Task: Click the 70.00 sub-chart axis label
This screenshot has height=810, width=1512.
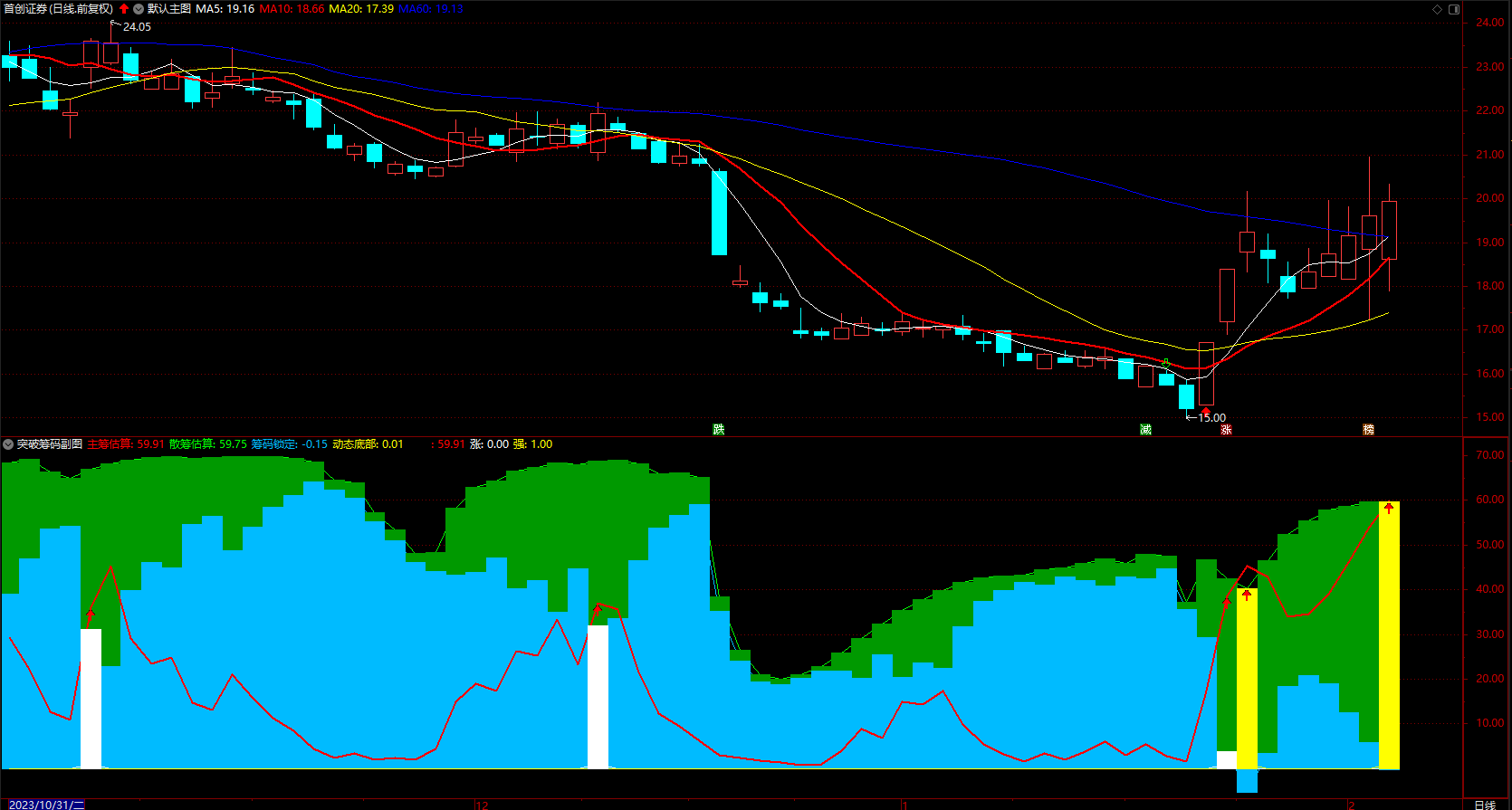Action: (1490, 455)
